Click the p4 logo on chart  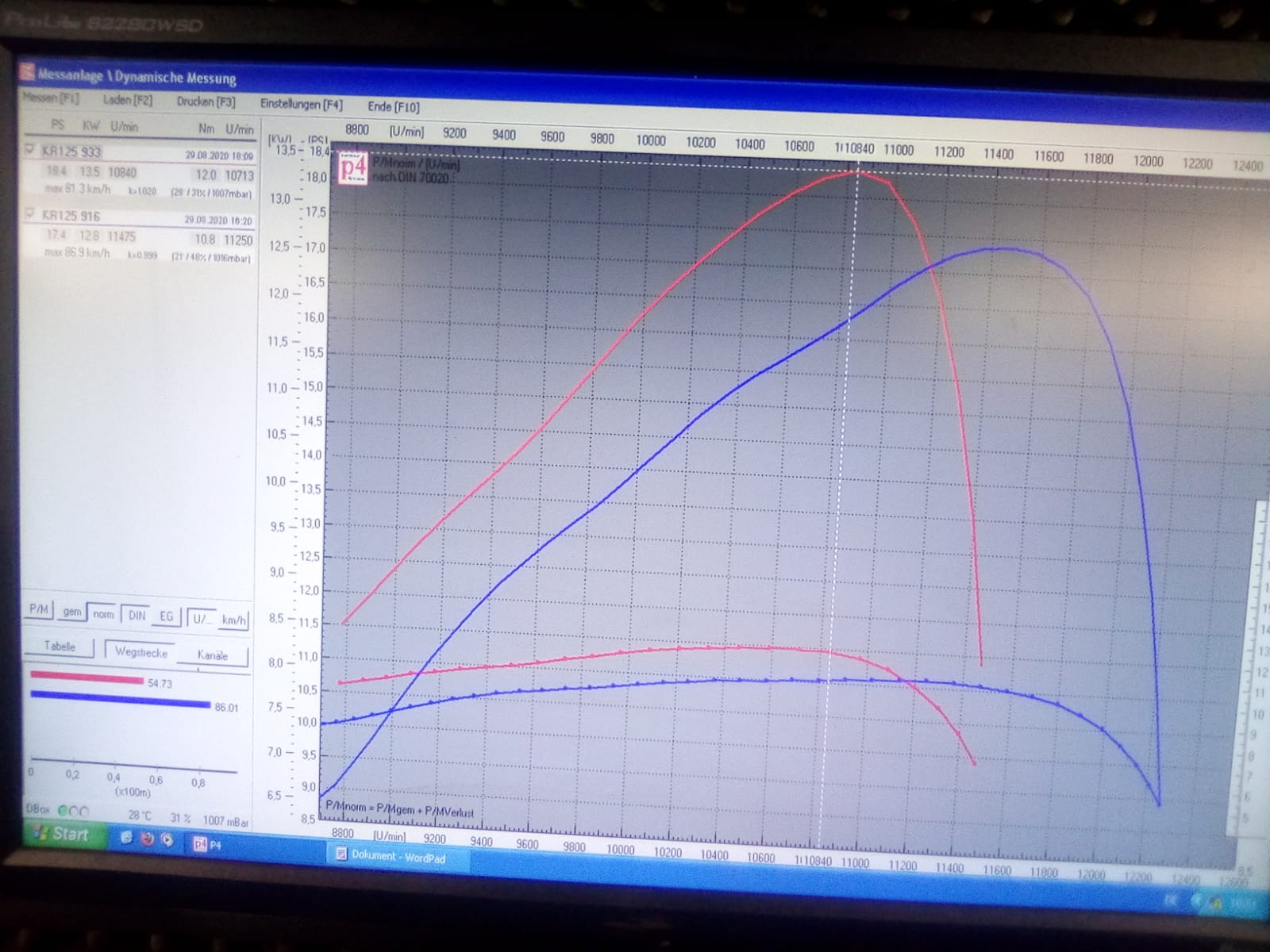click(353, 168)
